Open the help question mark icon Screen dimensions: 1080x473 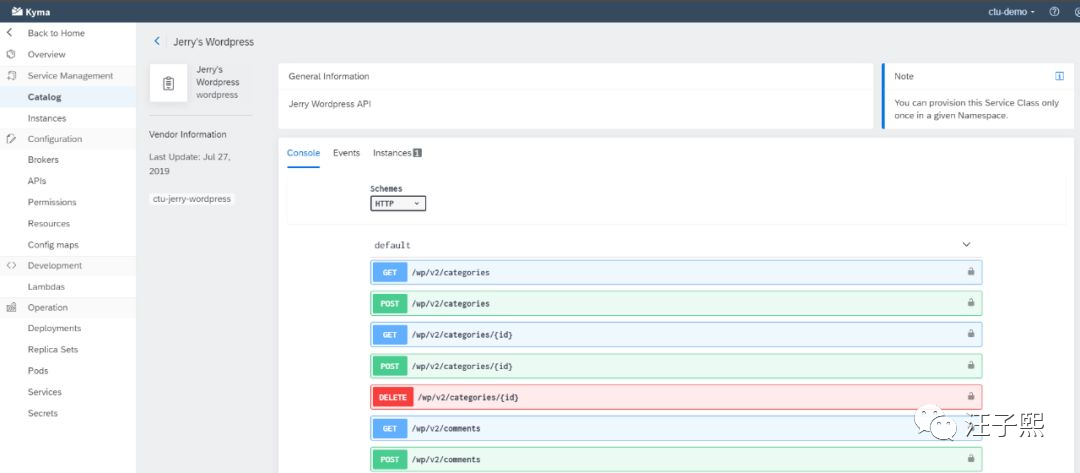(1054, 12)
